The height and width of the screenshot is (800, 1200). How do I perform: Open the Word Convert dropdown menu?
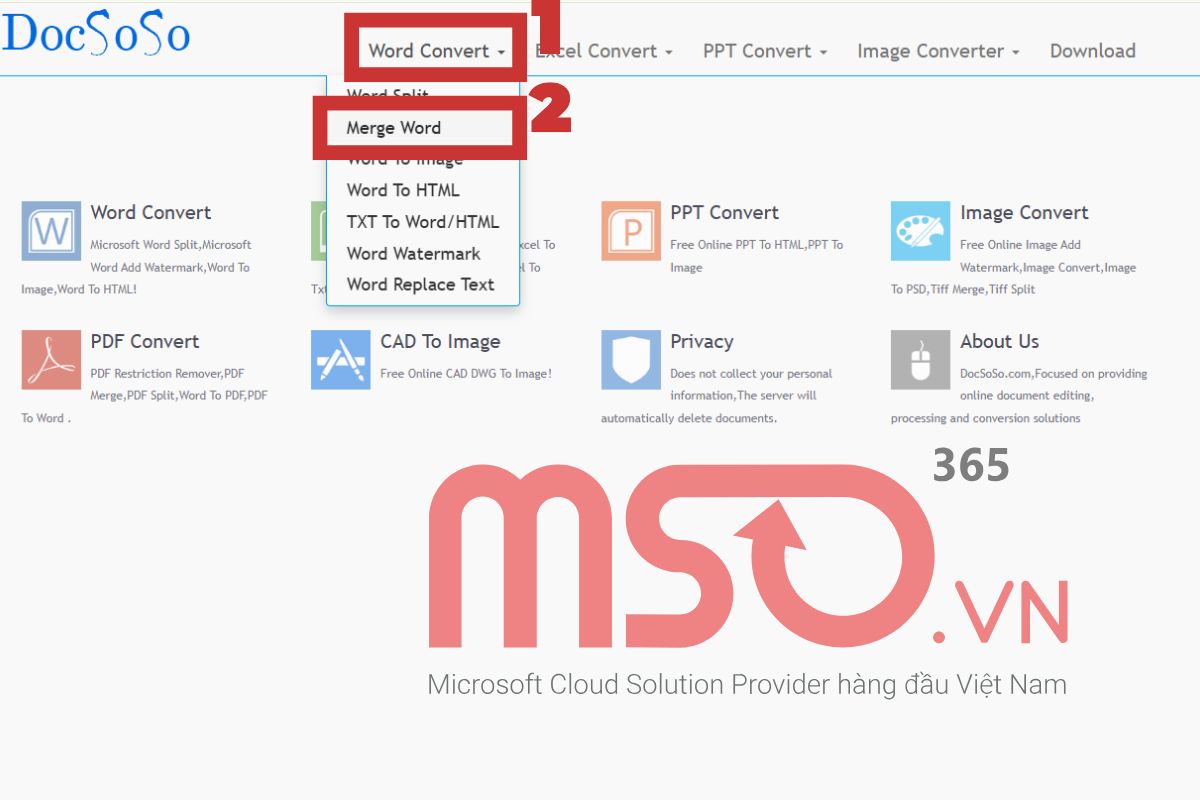pos(437,51)
